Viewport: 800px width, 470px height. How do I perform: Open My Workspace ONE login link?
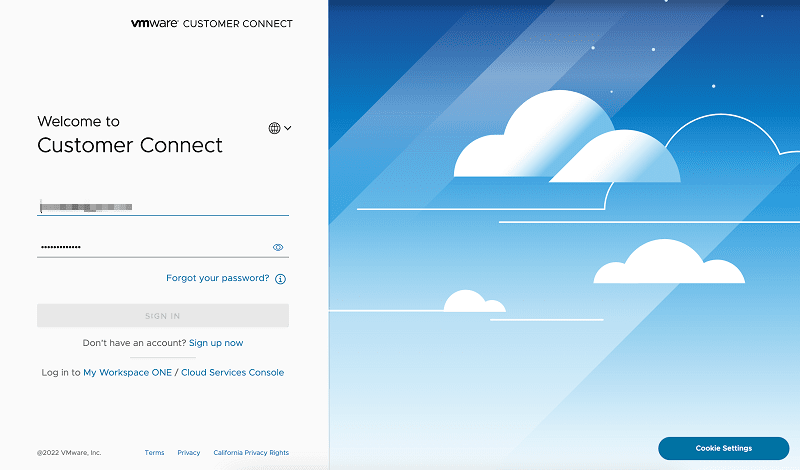(x=128, y=373)
